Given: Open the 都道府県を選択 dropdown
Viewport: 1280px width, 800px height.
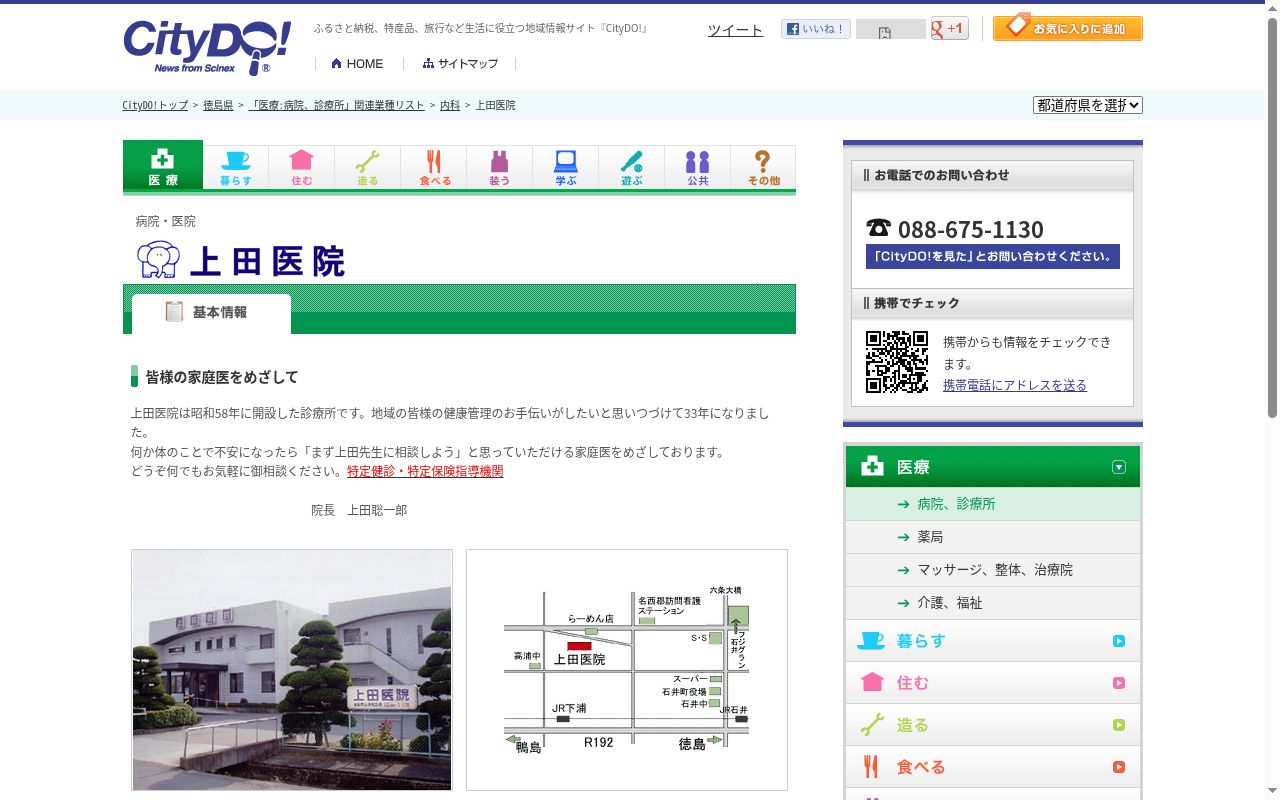Looking at the screenshot, I should [1088, 105].
